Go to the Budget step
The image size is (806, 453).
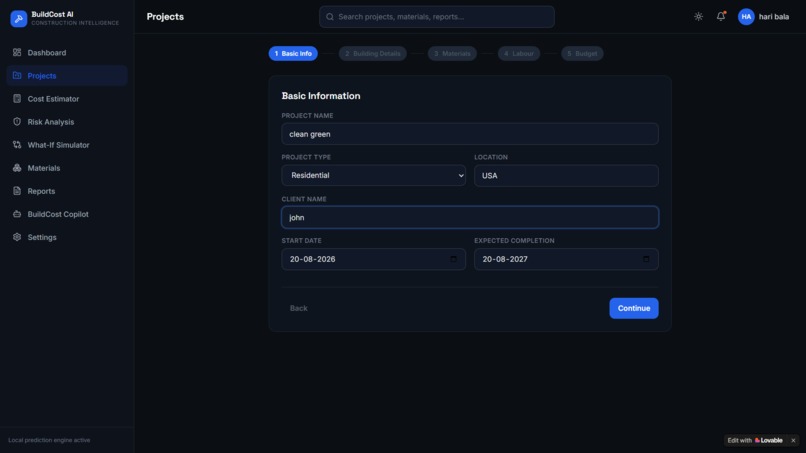tap(582, 53)
